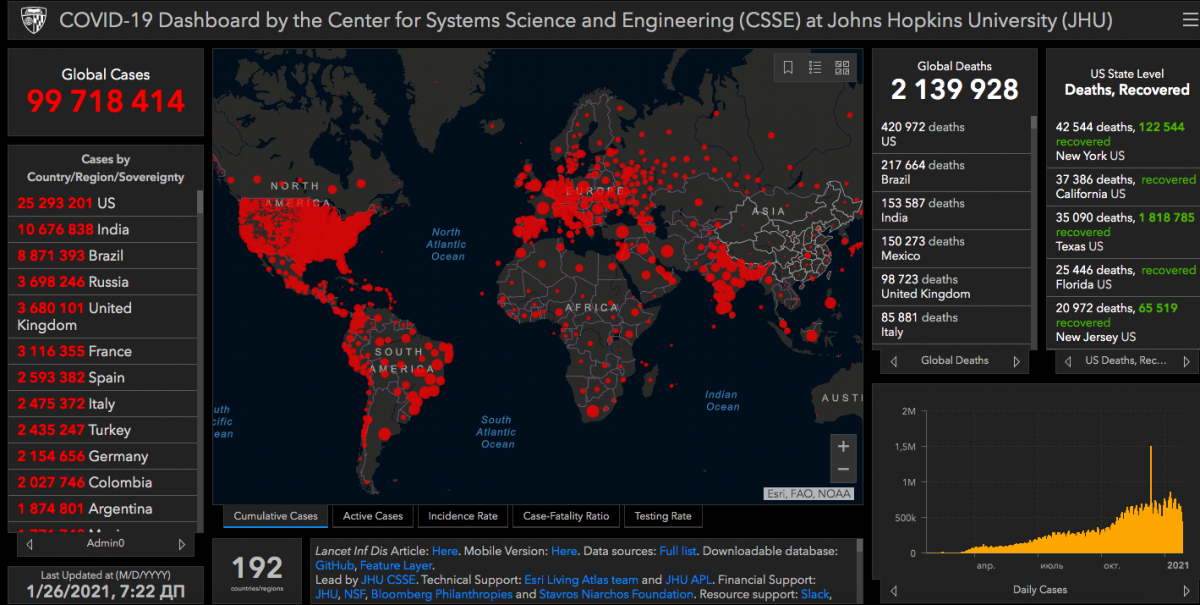Screen dimensions: 1200x605
Task: Select the 153 587 deaths India entry
Action: point(952,210)
